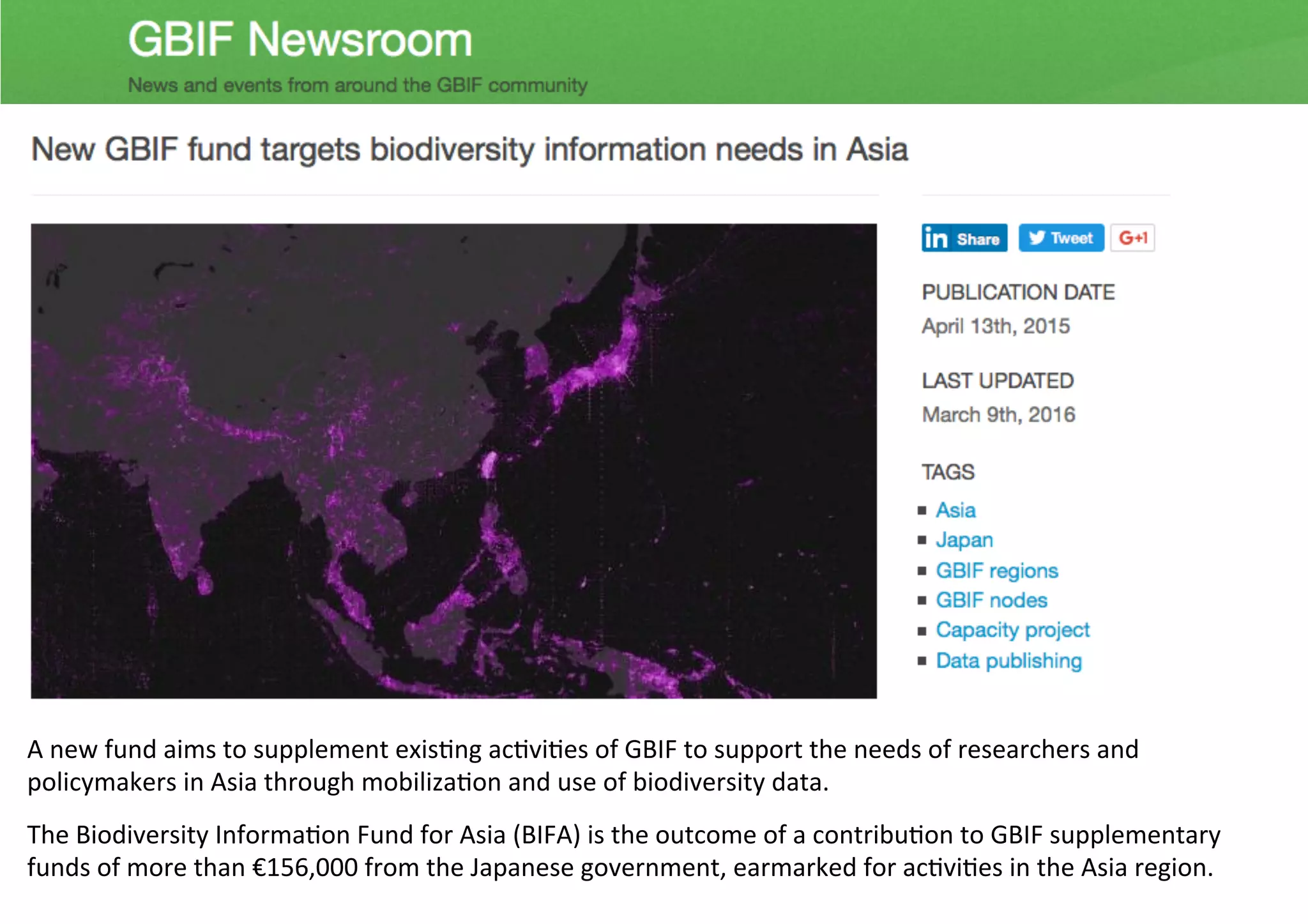
Task: Click the last updated date March 9th, 2016
Action: click(x=998, y=415)
